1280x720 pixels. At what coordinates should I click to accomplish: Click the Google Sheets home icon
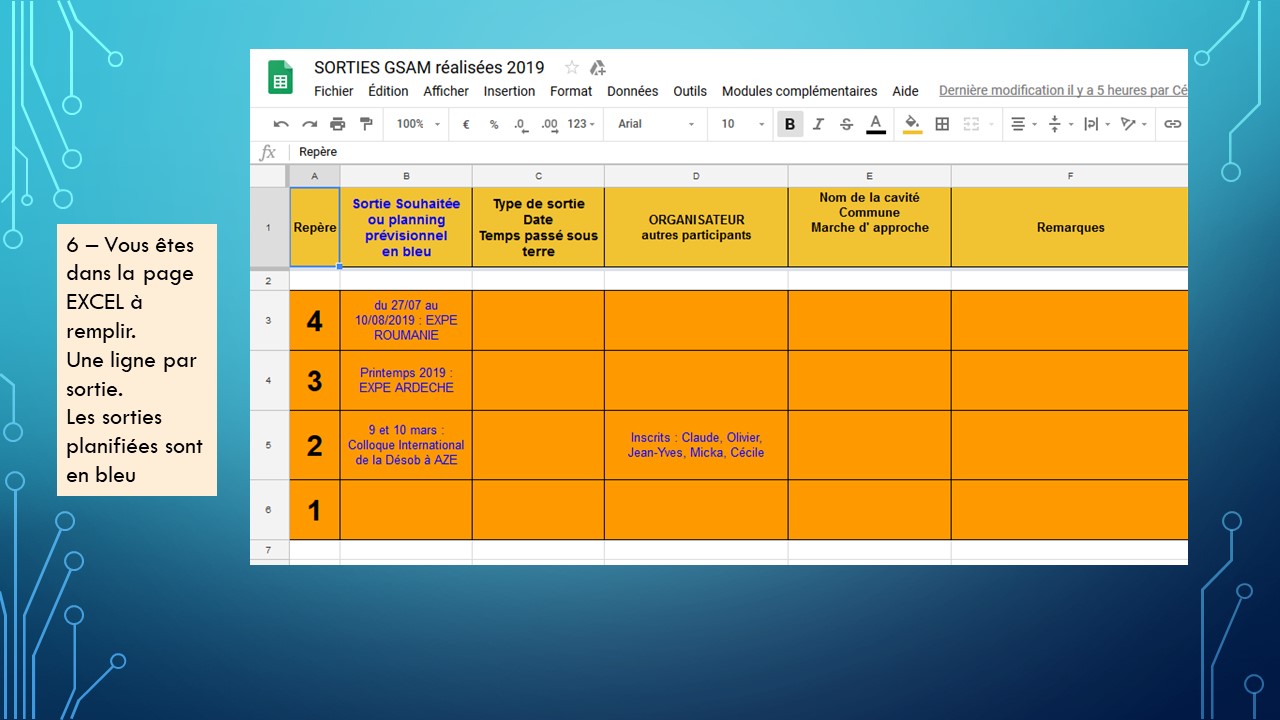click(280, 77)
